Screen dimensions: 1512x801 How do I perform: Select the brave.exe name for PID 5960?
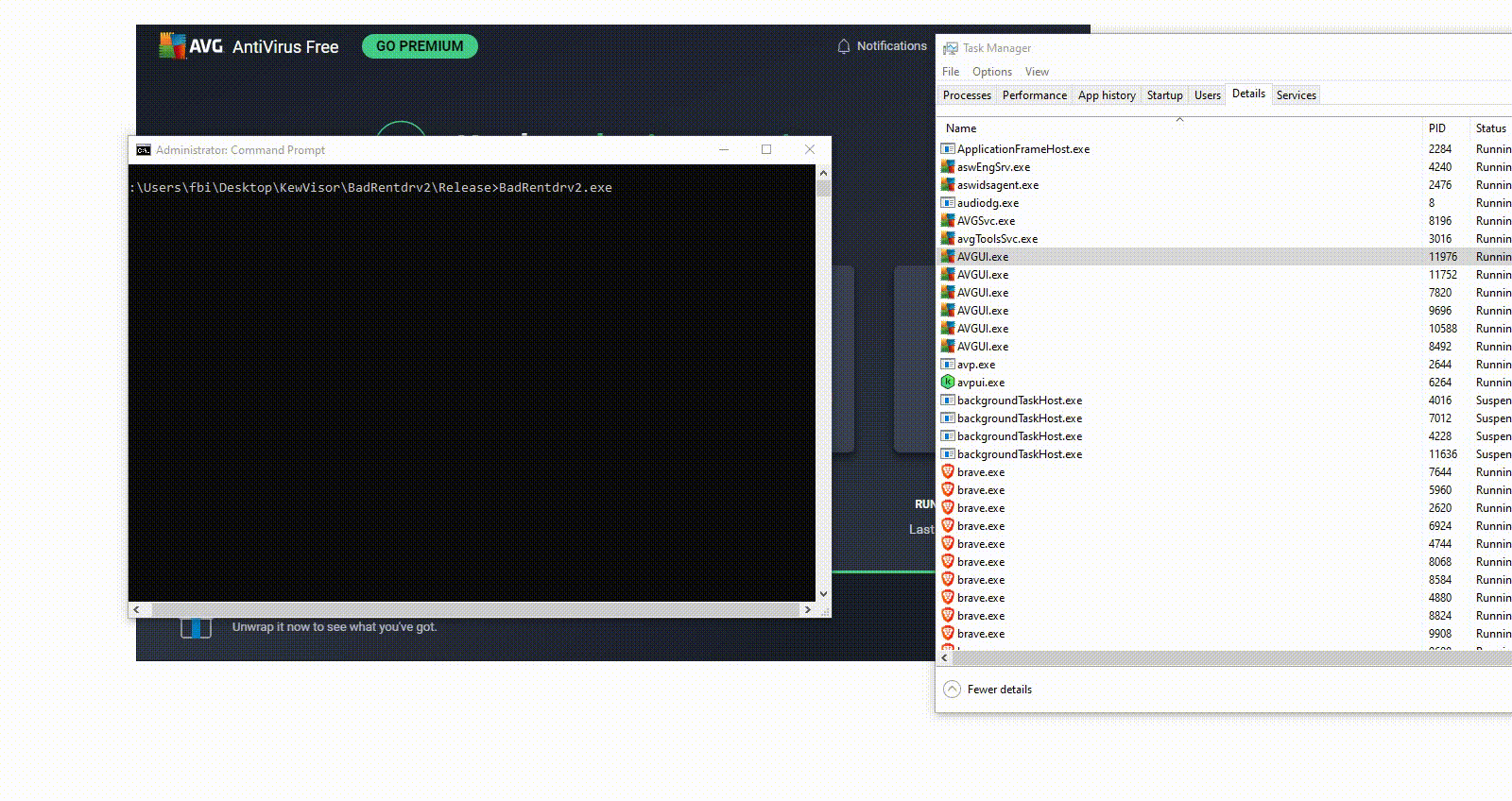(x=981, y=490)
